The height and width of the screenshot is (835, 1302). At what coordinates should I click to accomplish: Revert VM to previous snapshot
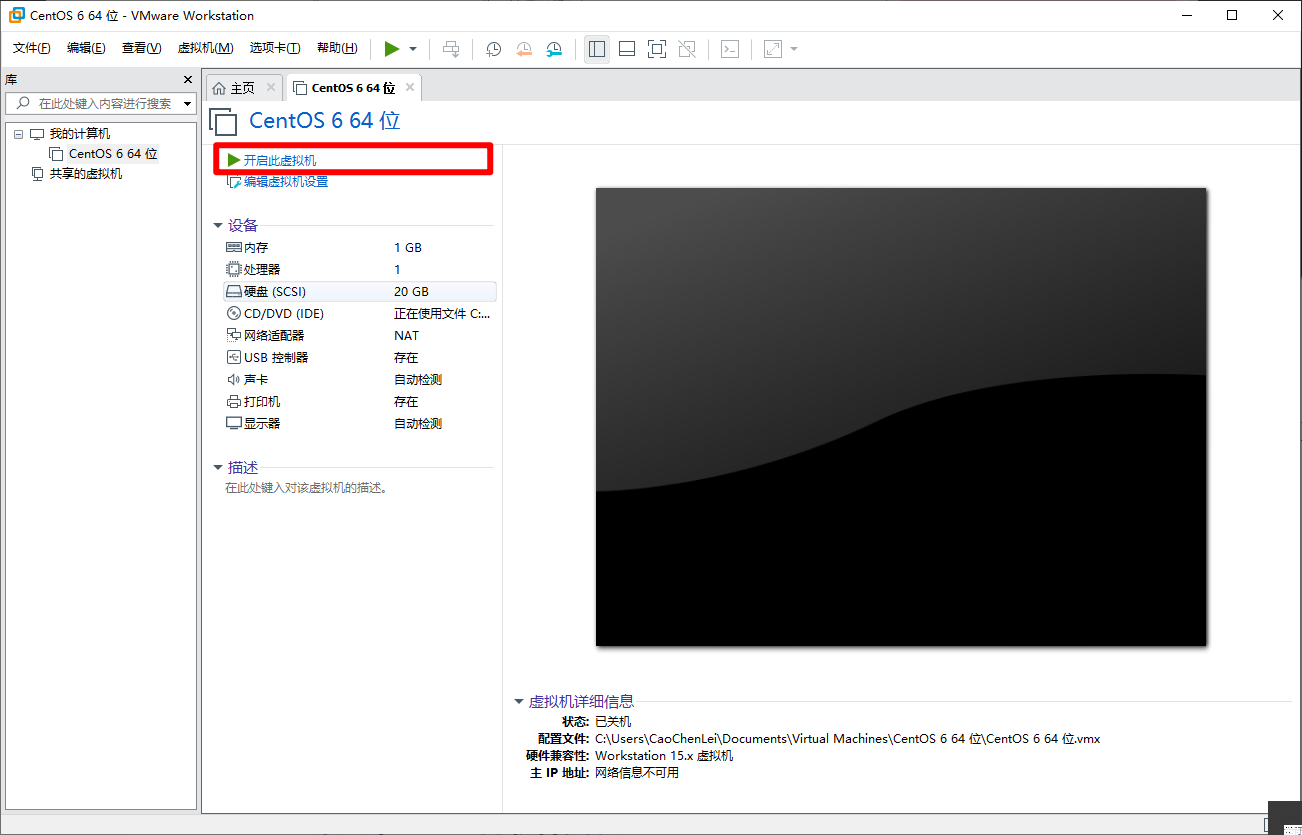coord(524,49)
